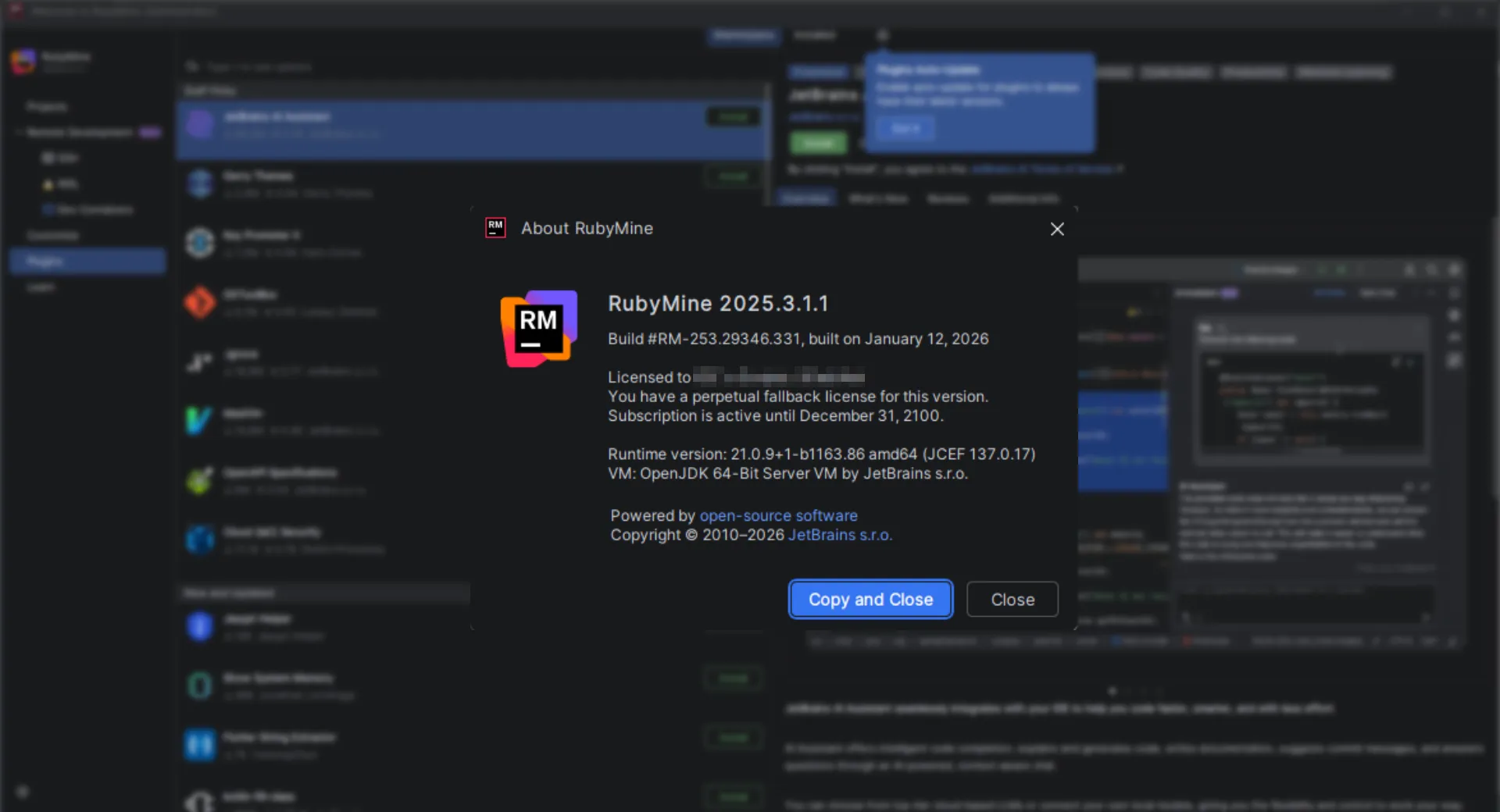The image size is (1500, 812).
Task: Follow the JetBrains s.r.o. link
Action: pyautogui.click(x=840, y=536)
